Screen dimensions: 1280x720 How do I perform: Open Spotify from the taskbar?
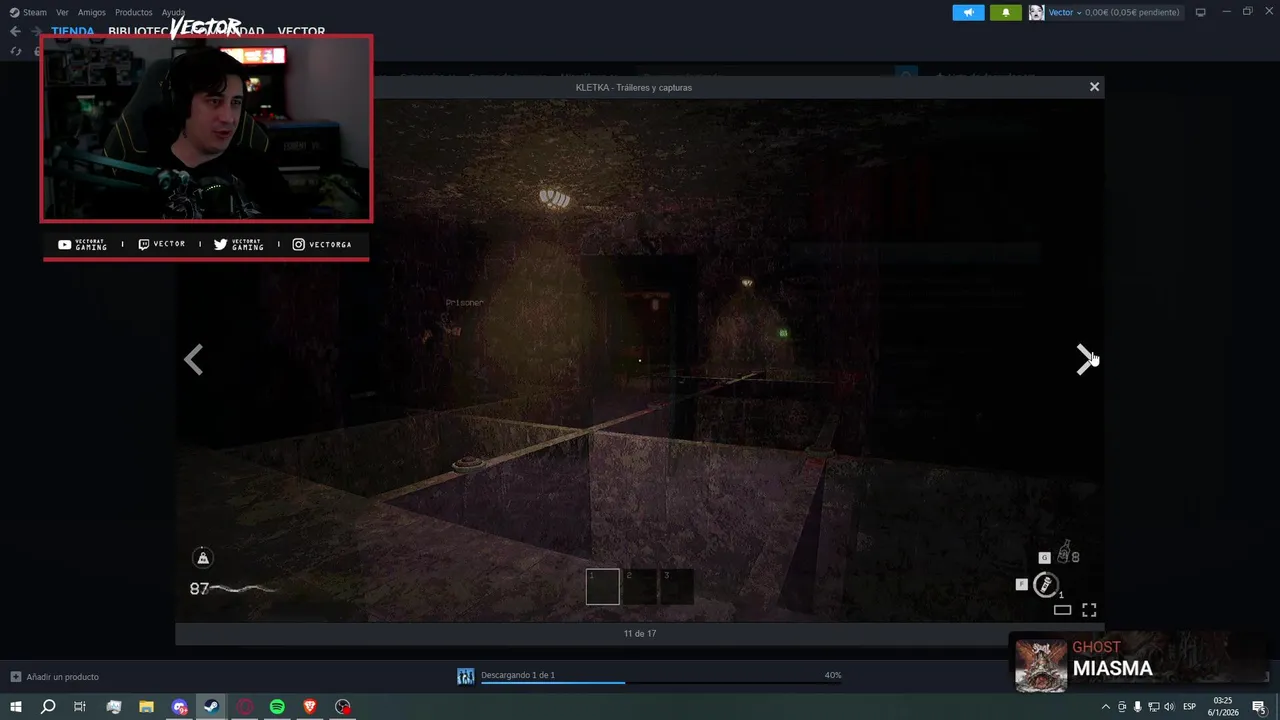(x=277, y=707)
